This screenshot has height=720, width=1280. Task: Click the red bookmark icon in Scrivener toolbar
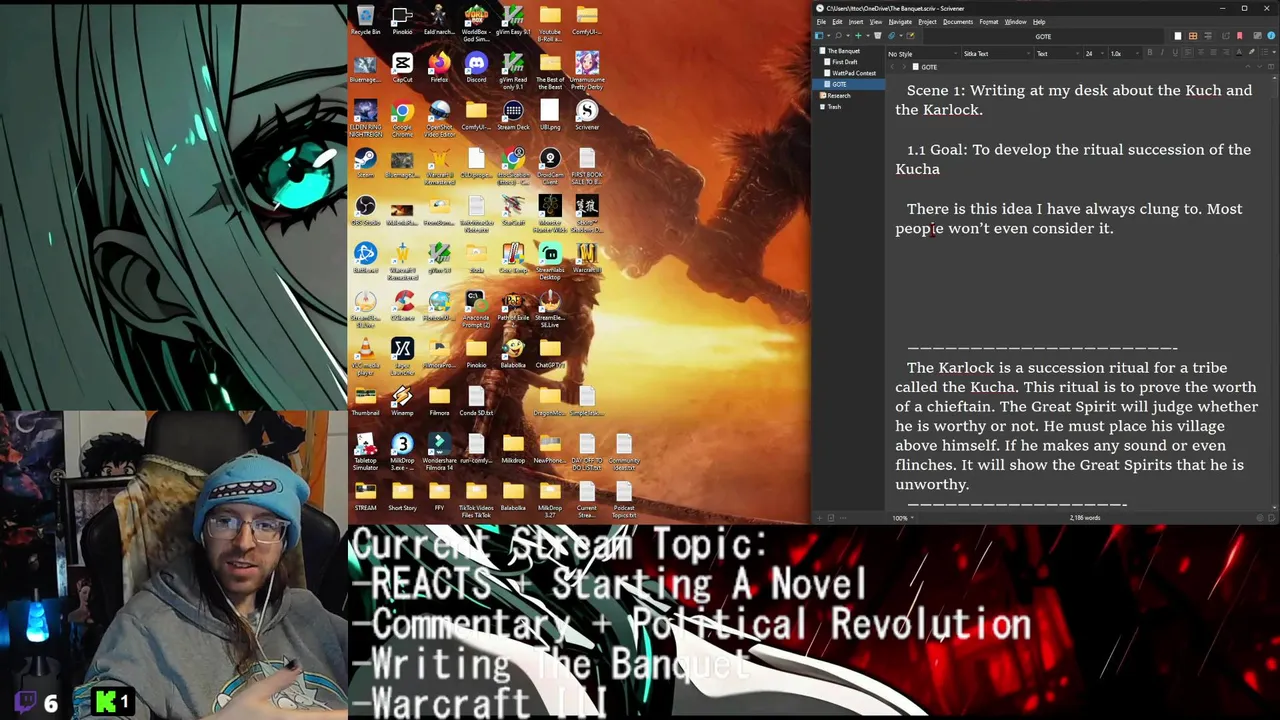[x=1240, y=36]
